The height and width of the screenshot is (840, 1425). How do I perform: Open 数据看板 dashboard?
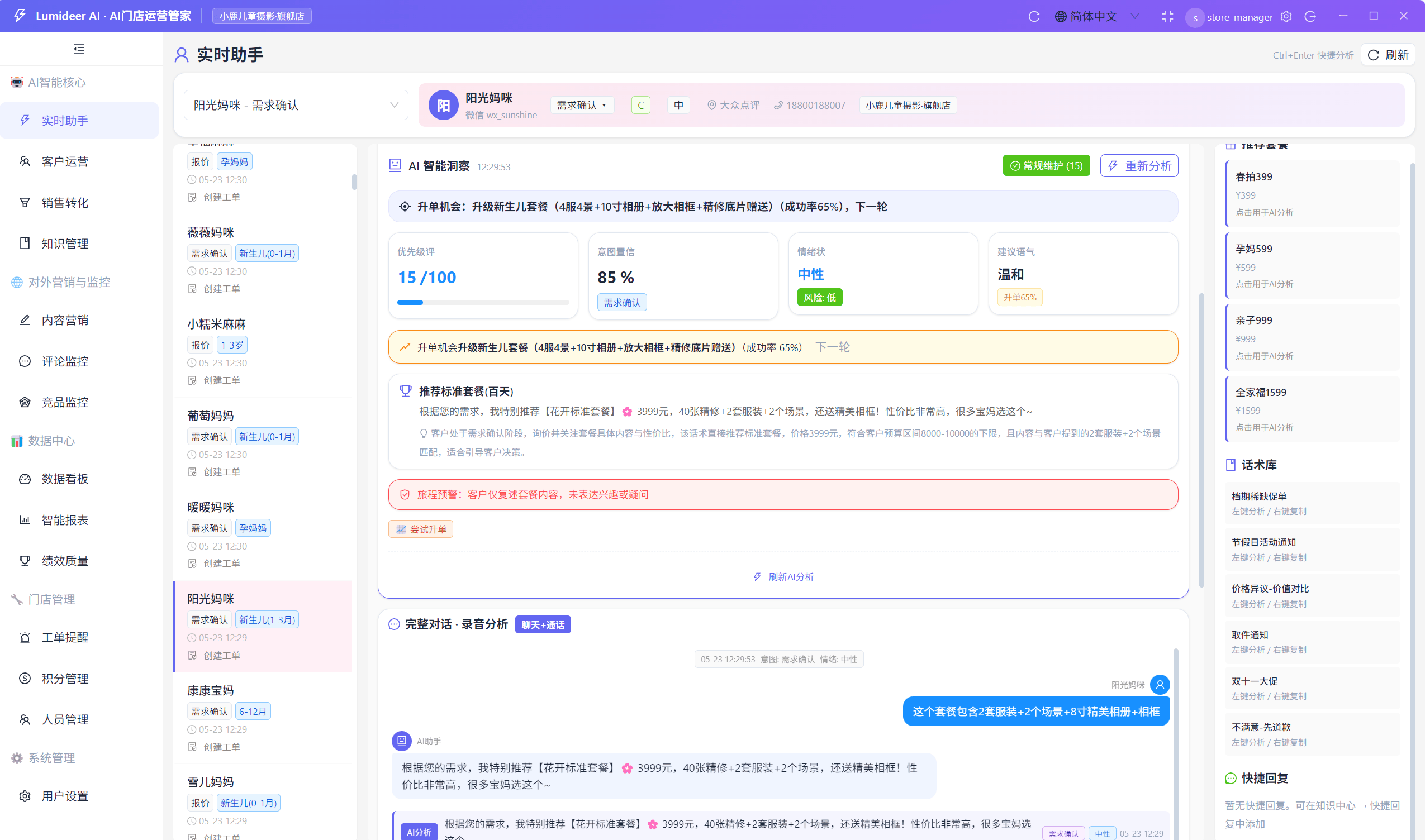coord(79,479)
